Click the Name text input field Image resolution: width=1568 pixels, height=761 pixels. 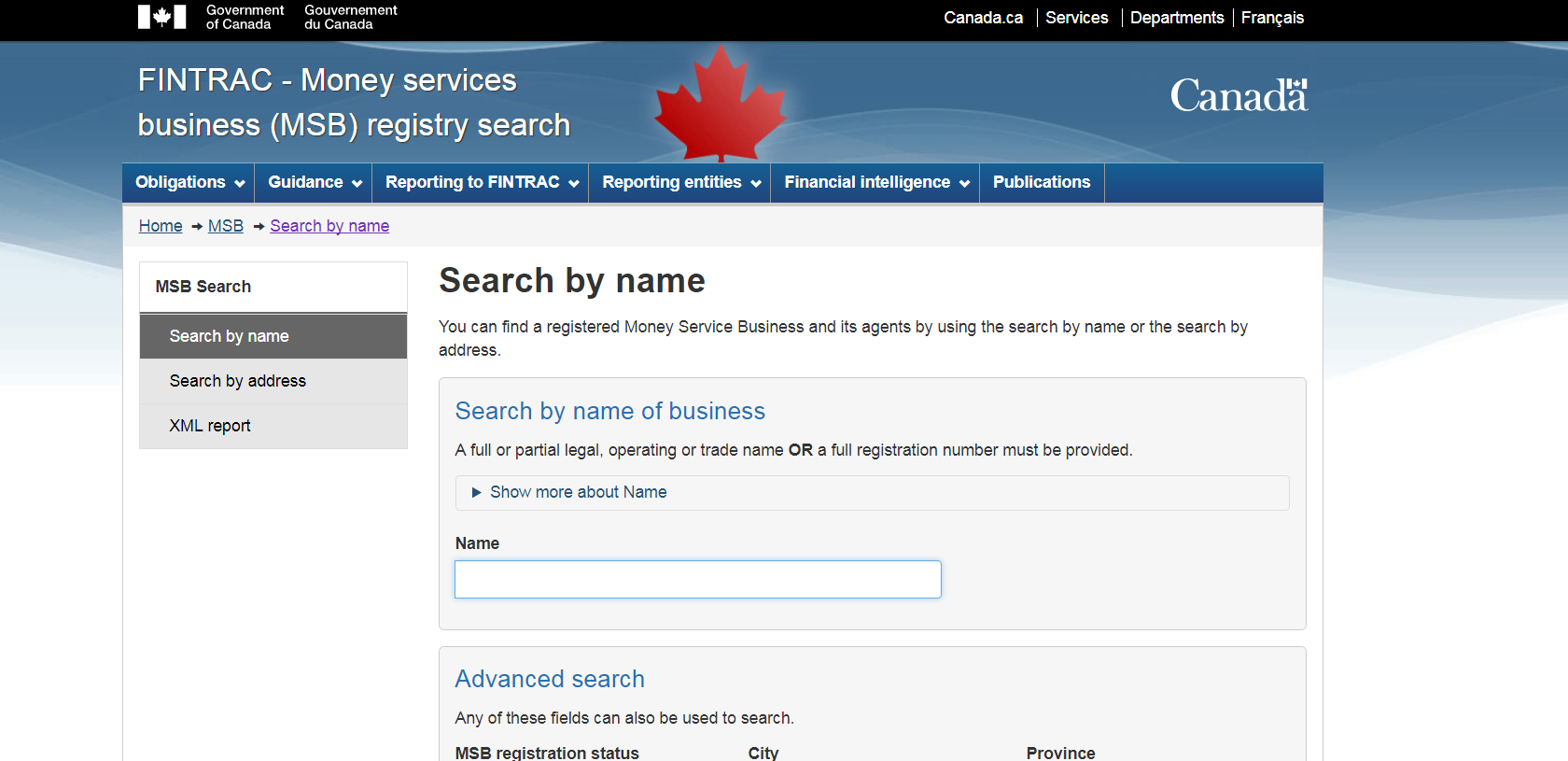[697, 579]
